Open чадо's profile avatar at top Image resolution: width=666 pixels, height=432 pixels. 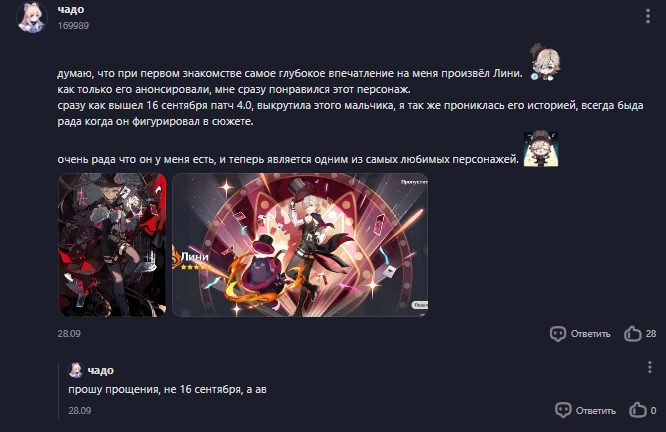point(32,17)
